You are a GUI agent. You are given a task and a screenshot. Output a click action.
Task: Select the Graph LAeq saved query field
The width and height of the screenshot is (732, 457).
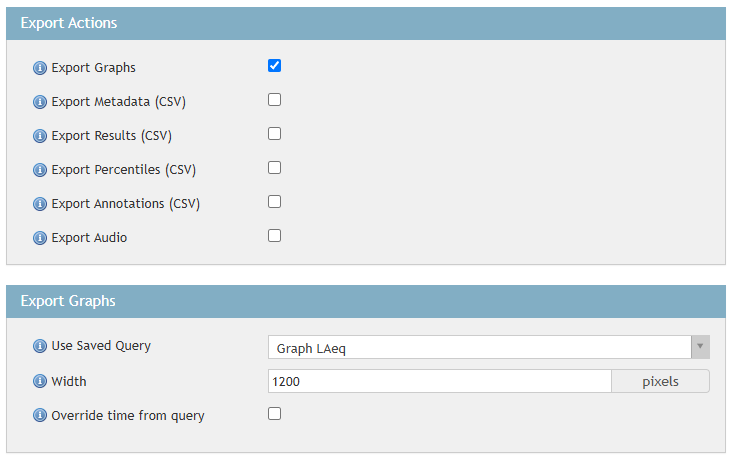point(479,348)
